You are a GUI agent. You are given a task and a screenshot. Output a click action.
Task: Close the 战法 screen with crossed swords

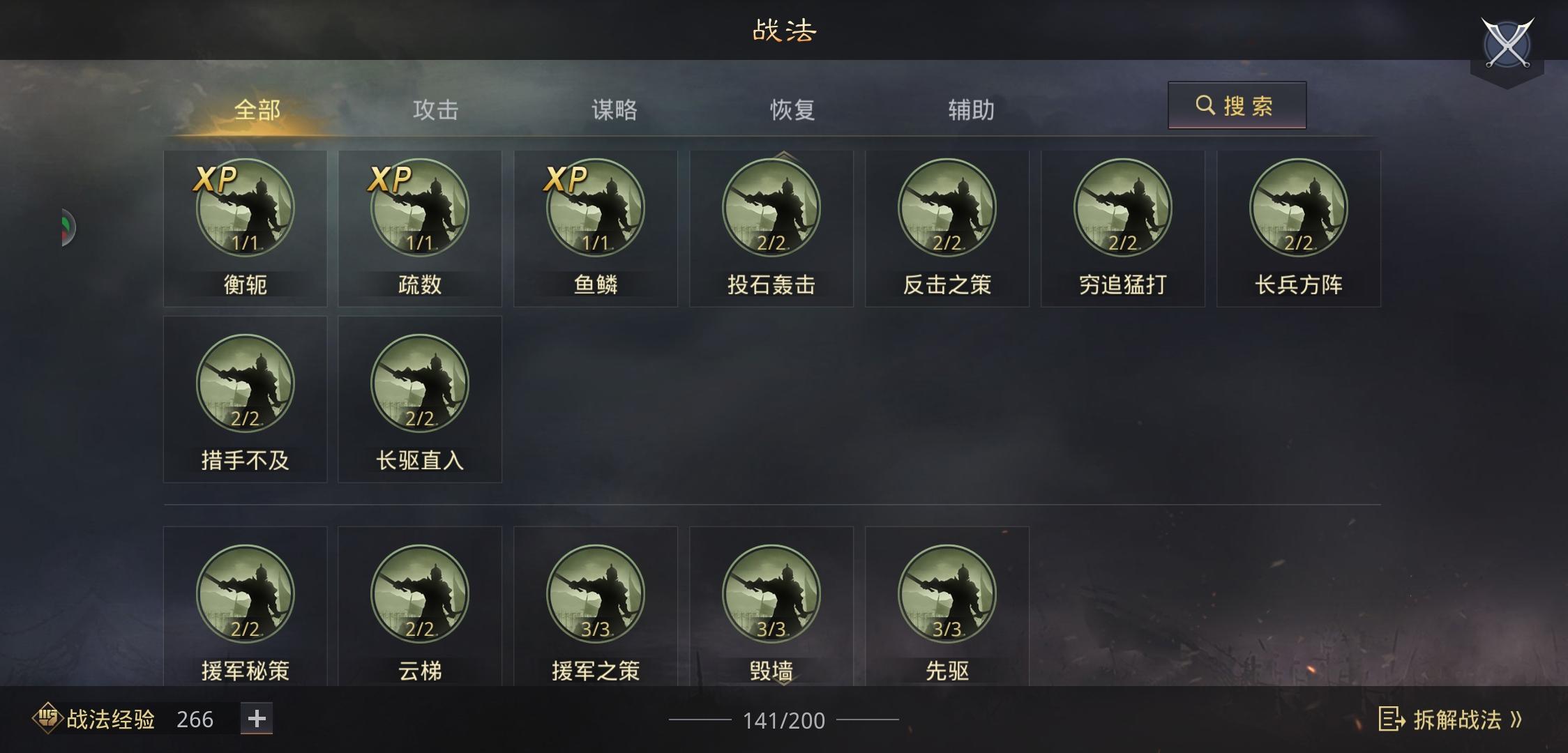tap(1507, 44)
